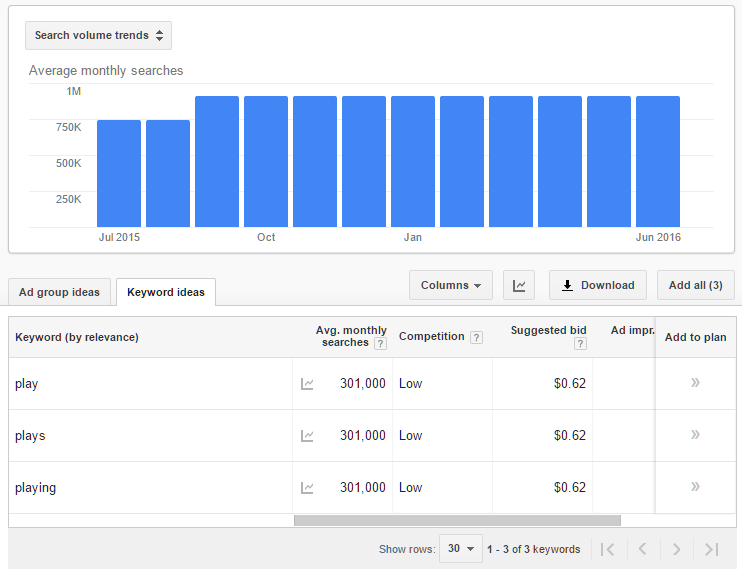Open Search volume trends dropdown

click(98, 35)
